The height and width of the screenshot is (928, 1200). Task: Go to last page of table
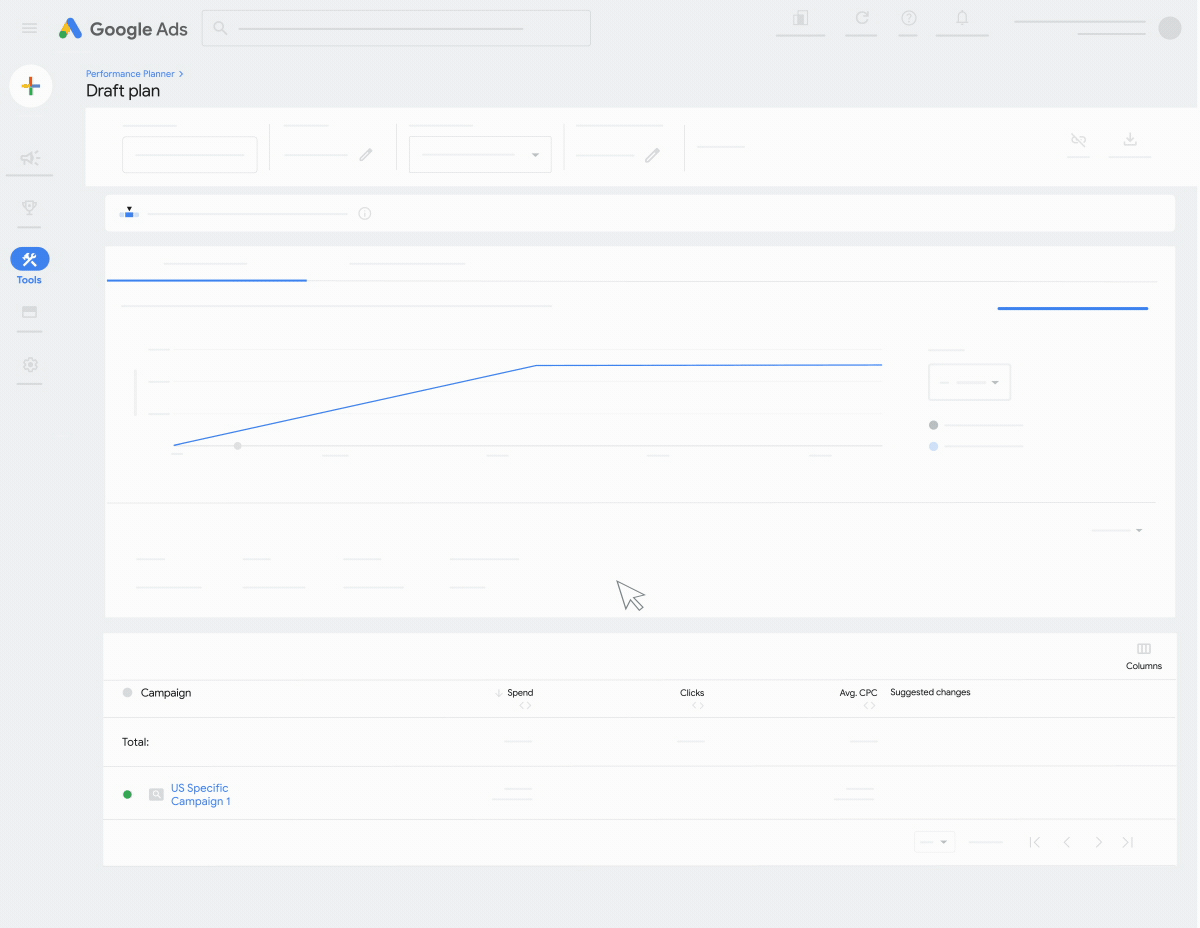coord(1128,842)
